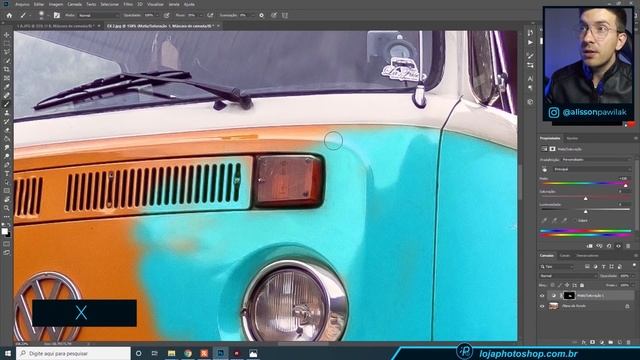Viewport: 640px width, 360px height.
Task: Click the foreground color swatch
Action: [4, 231]
